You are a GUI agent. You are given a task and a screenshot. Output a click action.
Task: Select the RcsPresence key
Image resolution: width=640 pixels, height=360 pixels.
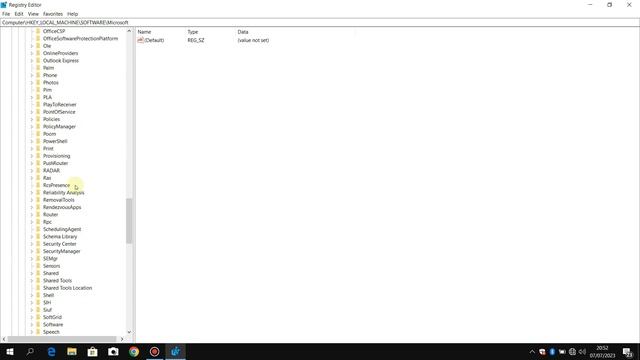(x=56, y=185)
